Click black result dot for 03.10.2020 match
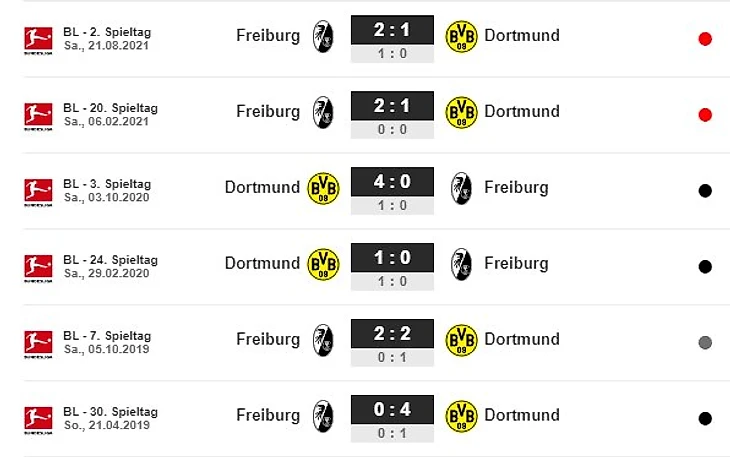 point(705,191)
